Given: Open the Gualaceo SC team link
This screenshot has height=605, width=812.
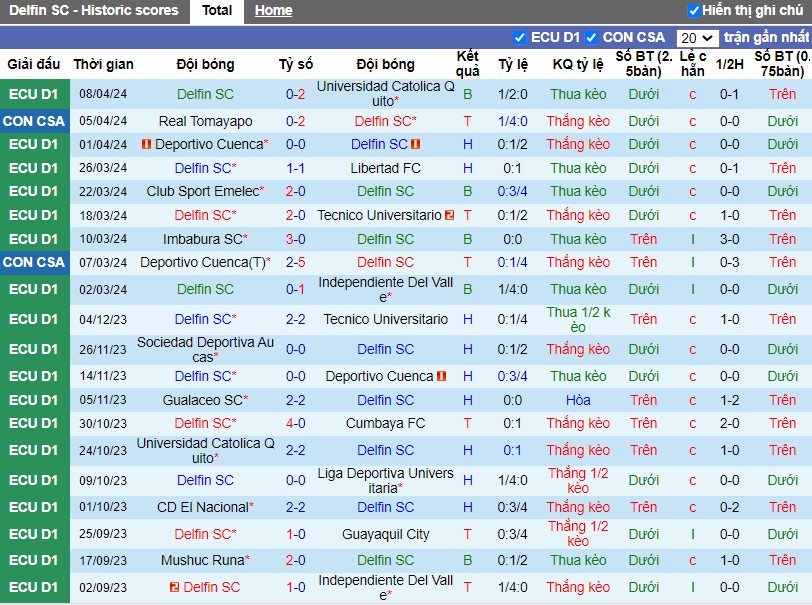Looking at the screenshot, I should point(202,400).
